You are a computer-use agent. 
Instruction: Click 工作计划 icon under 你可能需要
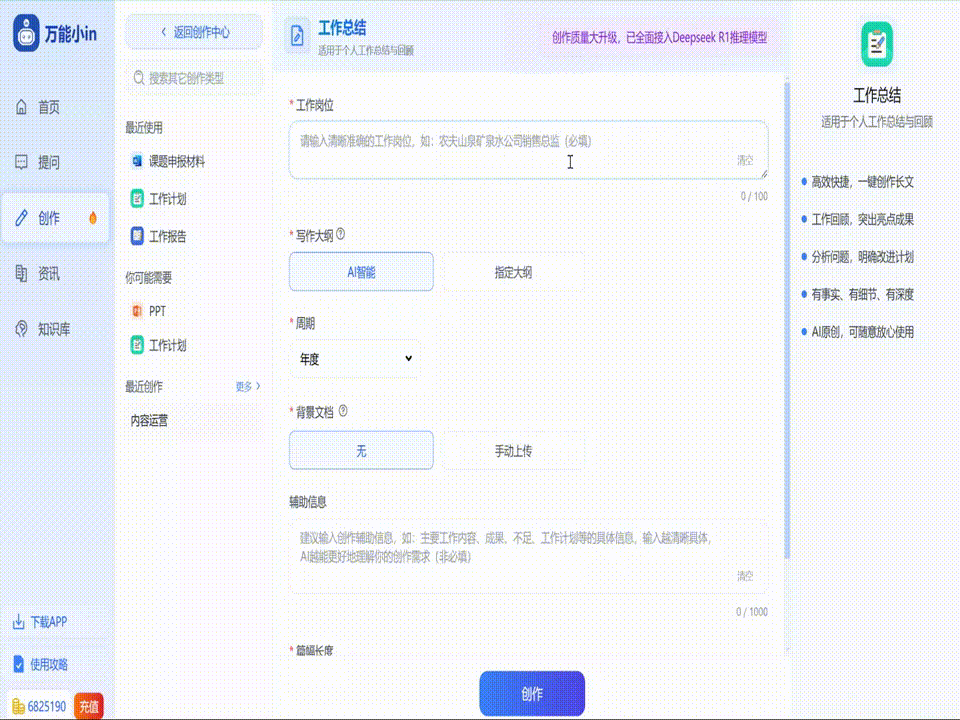pyautogui.click(x=137, y=345)
